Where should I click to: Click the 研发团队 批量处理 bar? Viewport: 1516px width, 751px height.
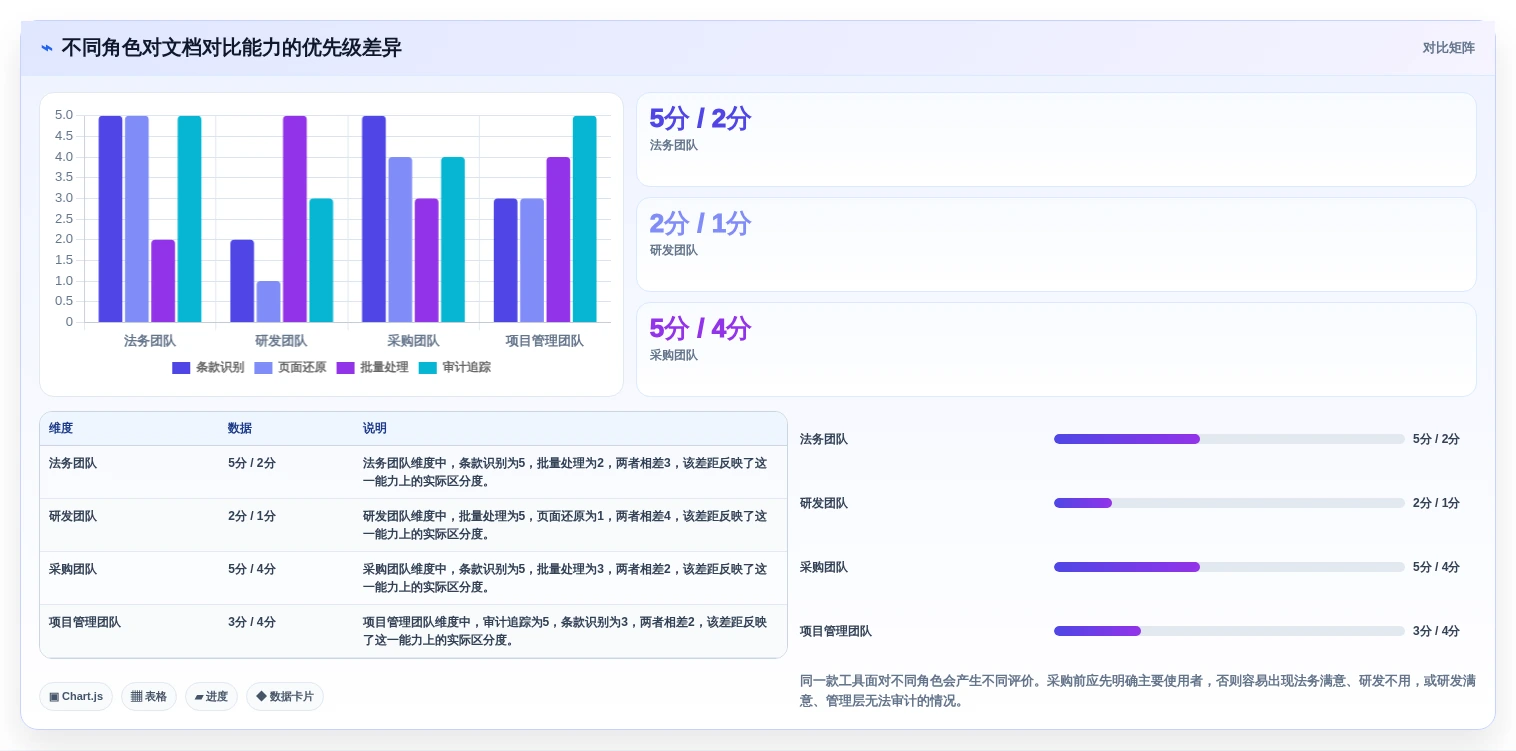295,219
